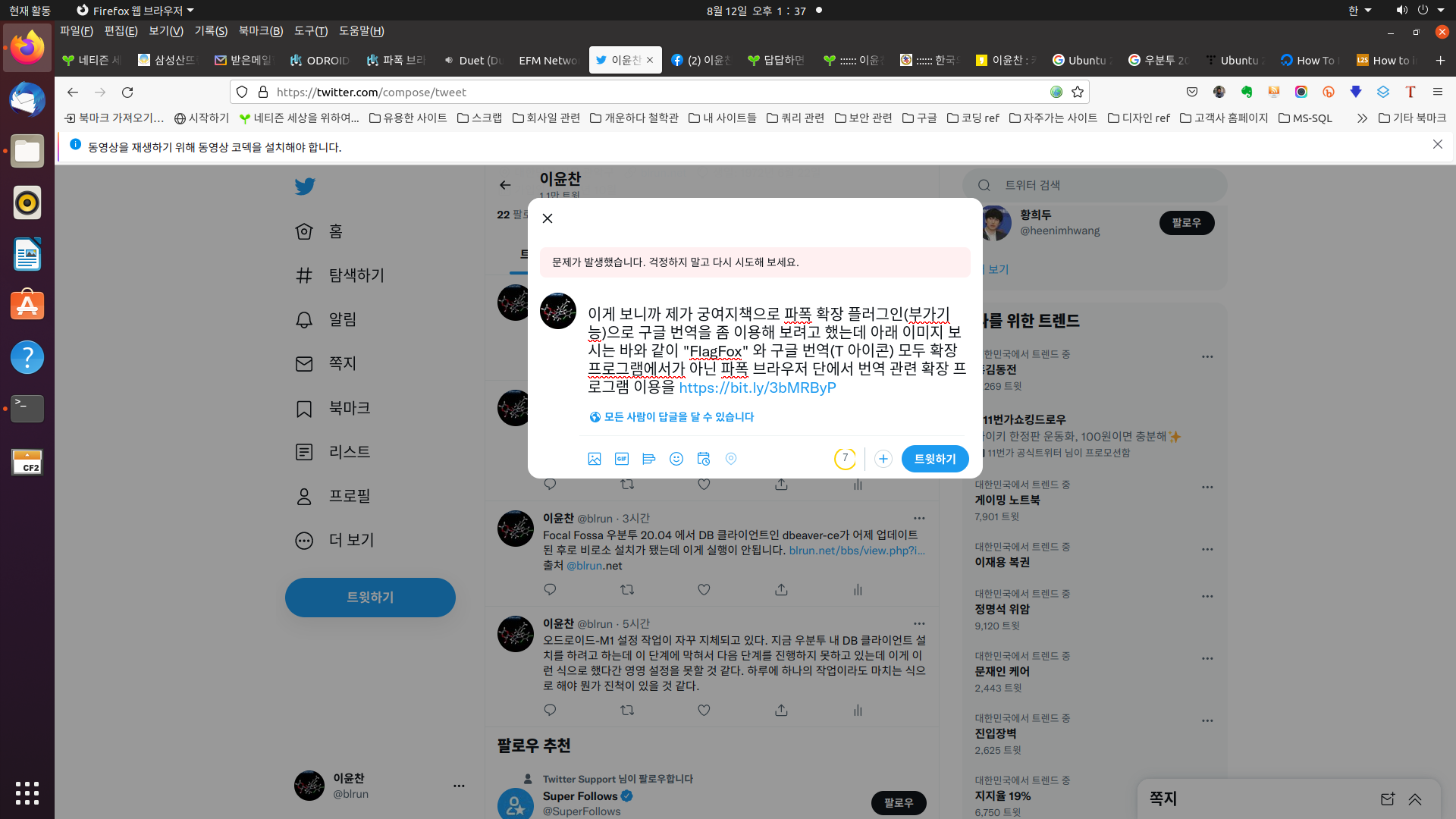Screen dimensions: 1456x819
Task: Add another tweet with plus button
Action: pos(883,459)
